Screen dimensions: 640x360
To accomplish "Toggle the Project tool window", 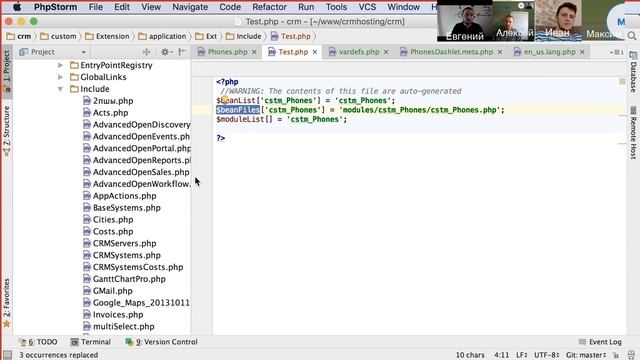I will (x=7, y=73).
